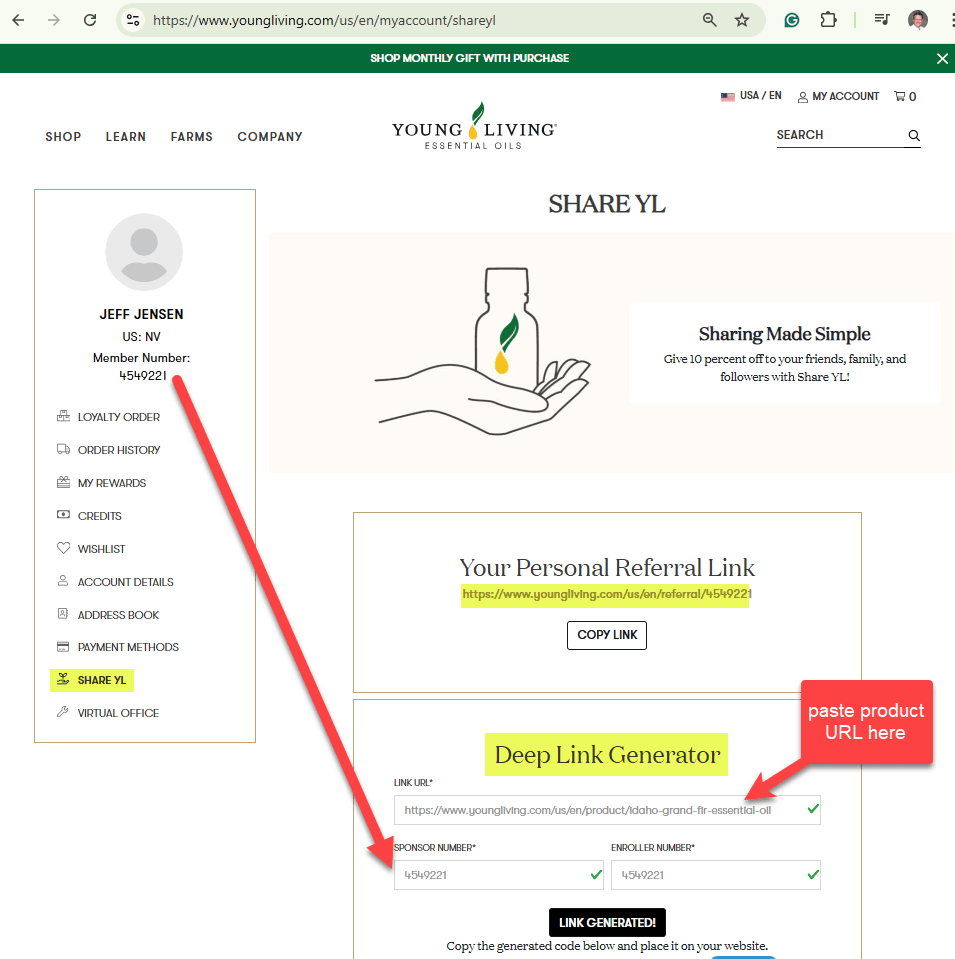Viewport: 955px width, 959px height.
Task: Click the USA flag icon
Action: click(x=727, y=97)
